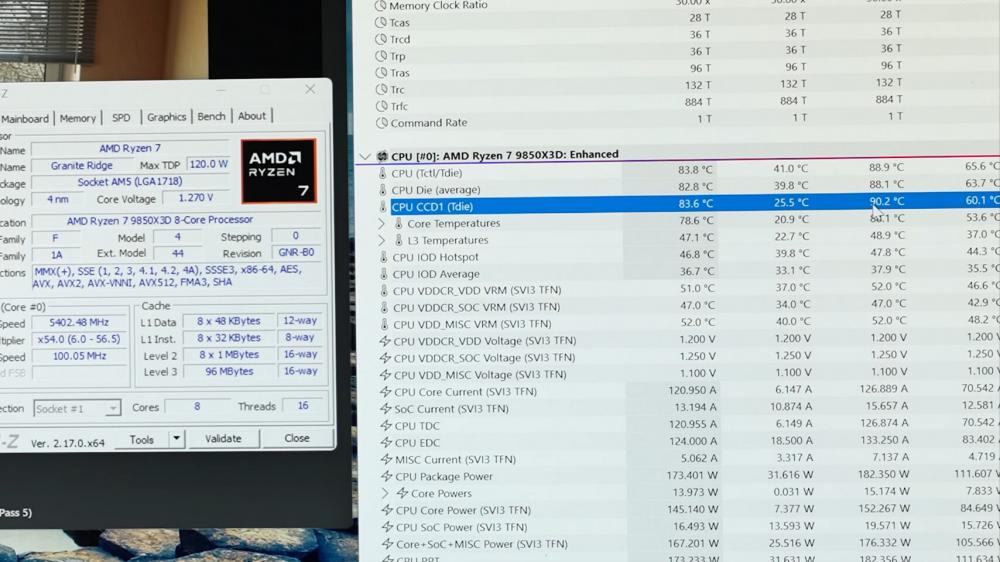
Task: Select the CPU CCD1 (Tdie) sensor row
Action: [x=500, y=206]
